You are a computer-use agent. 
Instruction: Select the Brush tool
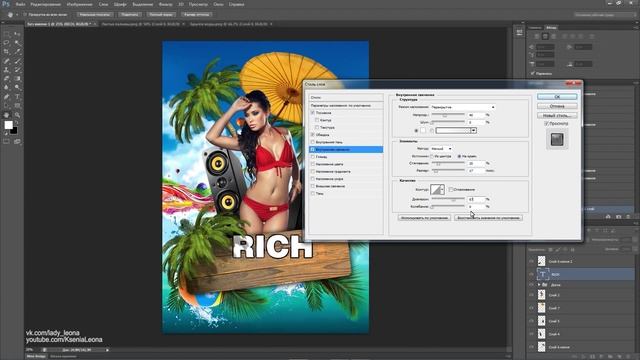pos(17,61)
